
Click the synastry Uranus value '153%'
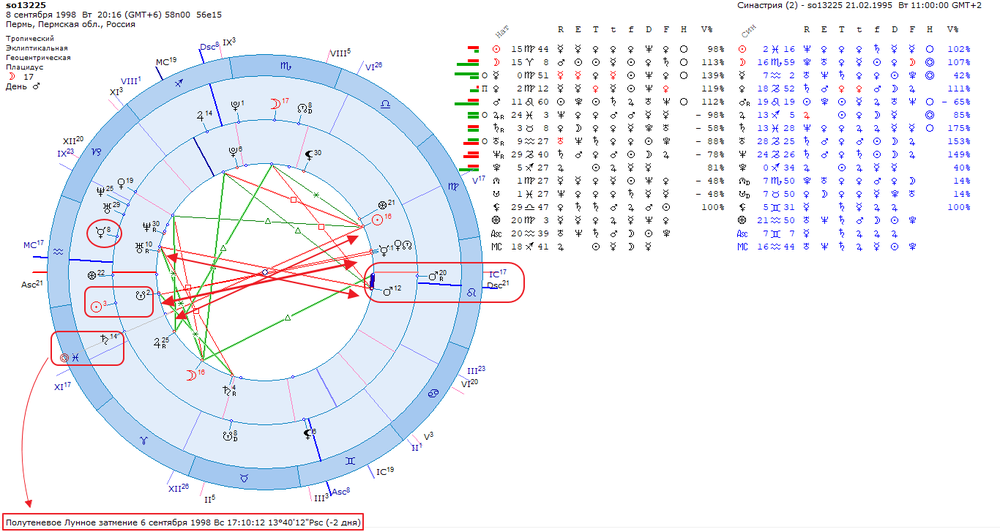click(959, 142)
